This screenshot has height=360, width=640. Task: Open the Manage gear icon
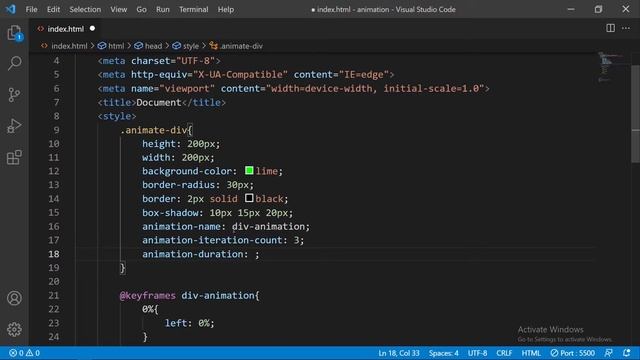tap(14, 329)
